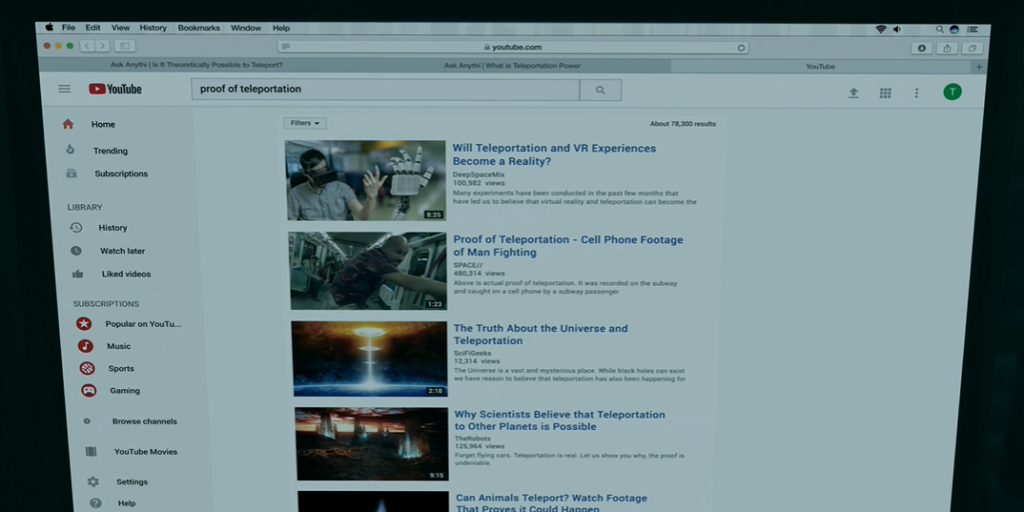
Task: Visit TheRobots channel link
Action: click(x=473, y=439)
